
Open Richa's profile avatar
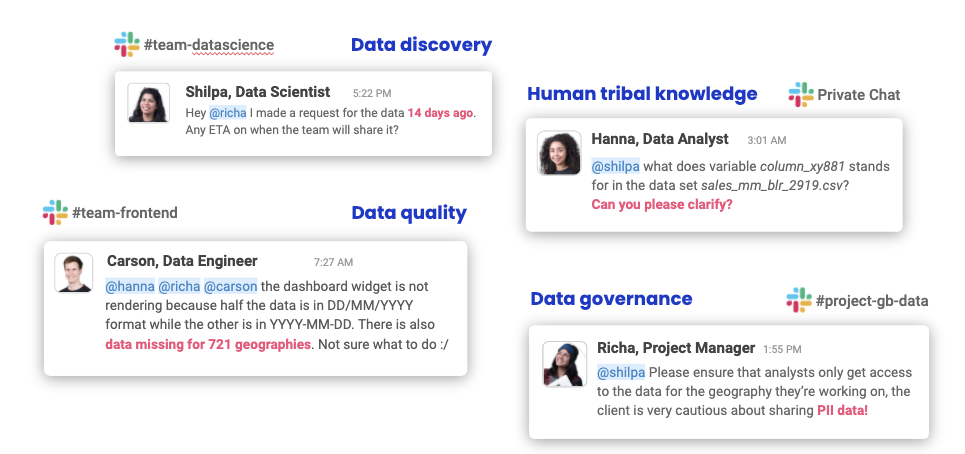coord(564,364)
